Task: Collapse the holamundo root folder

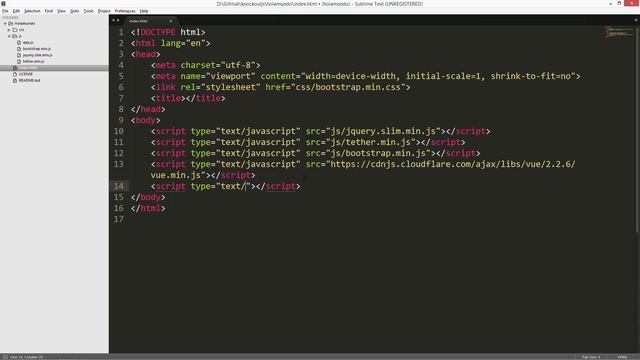Action: 5,24
